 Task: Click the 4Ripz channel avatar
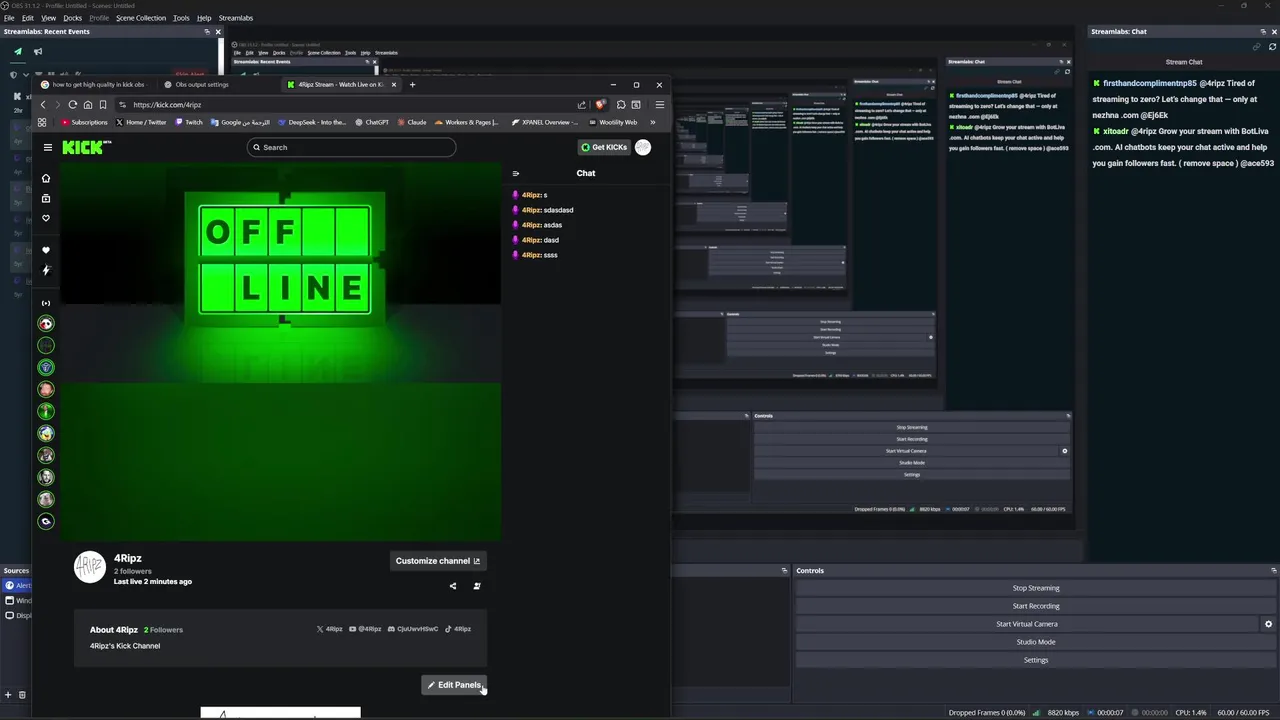tap(90, 567)
